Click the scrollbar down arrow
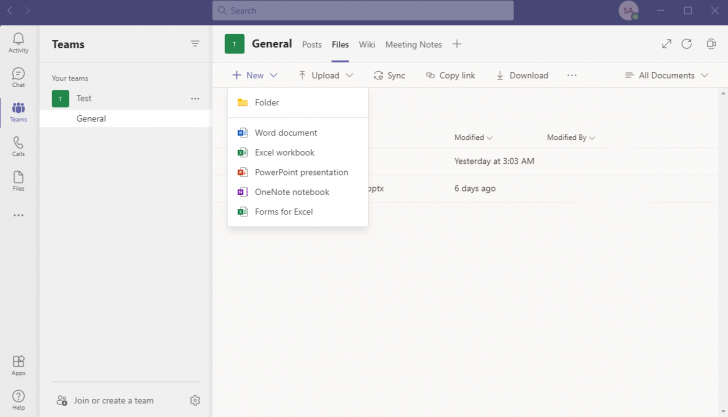 (x=723, y=411)
